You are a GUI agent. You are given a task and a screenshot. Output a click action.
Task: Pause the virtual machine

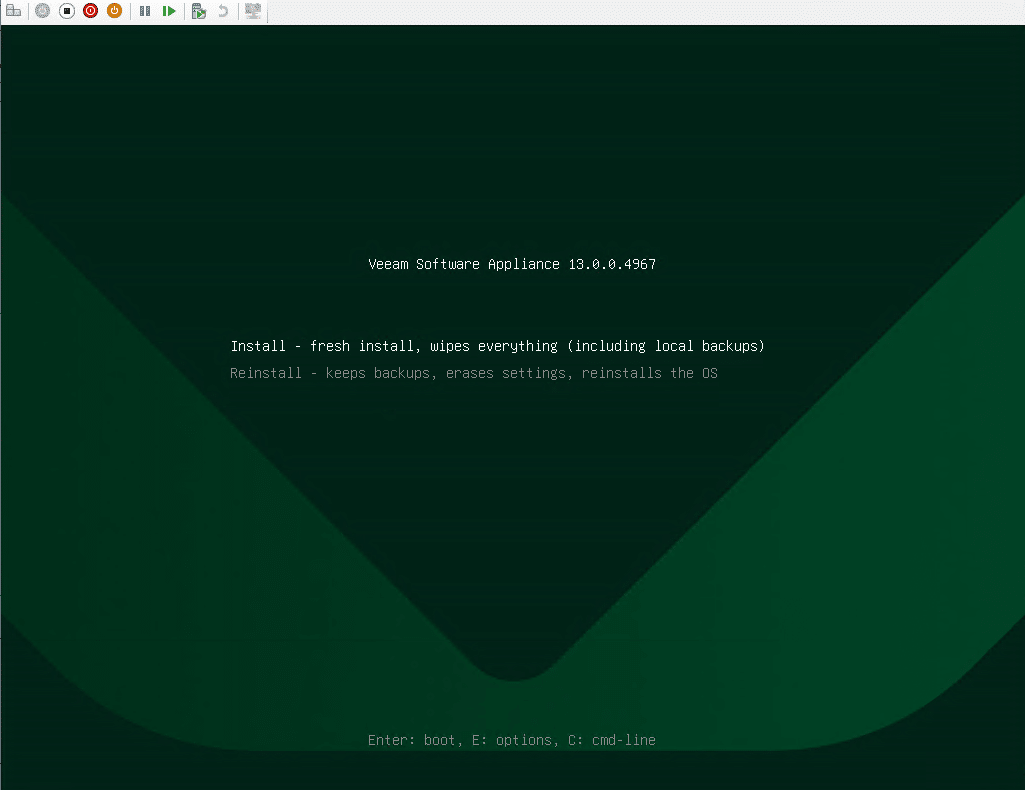click(x=145, y=11)
